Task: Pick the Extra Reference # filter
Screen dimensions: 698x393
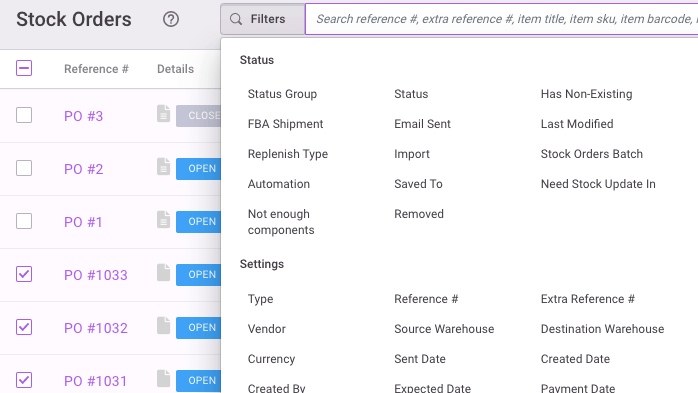Action: pyautogui.click(x=588, y=299)
